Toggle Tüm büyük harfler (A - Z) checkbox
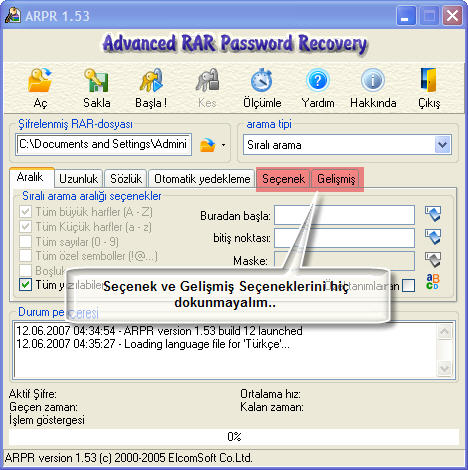 [26, 211]
